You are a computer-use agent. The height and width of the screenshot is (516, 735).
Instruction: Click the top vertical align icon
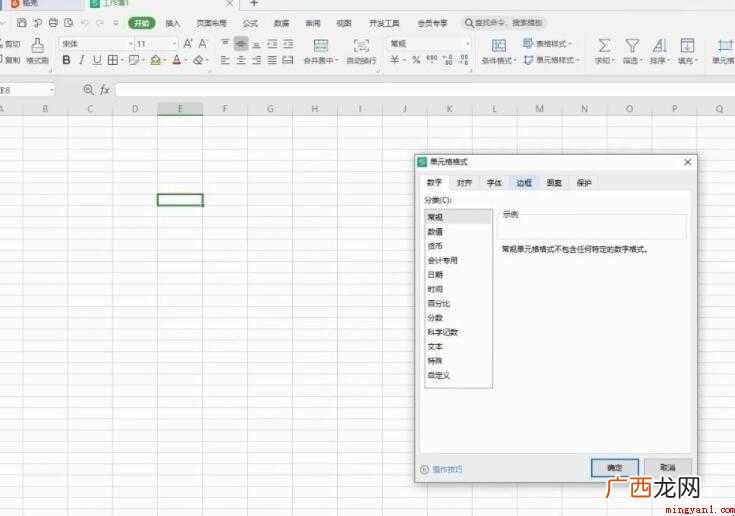coord(225,44)
